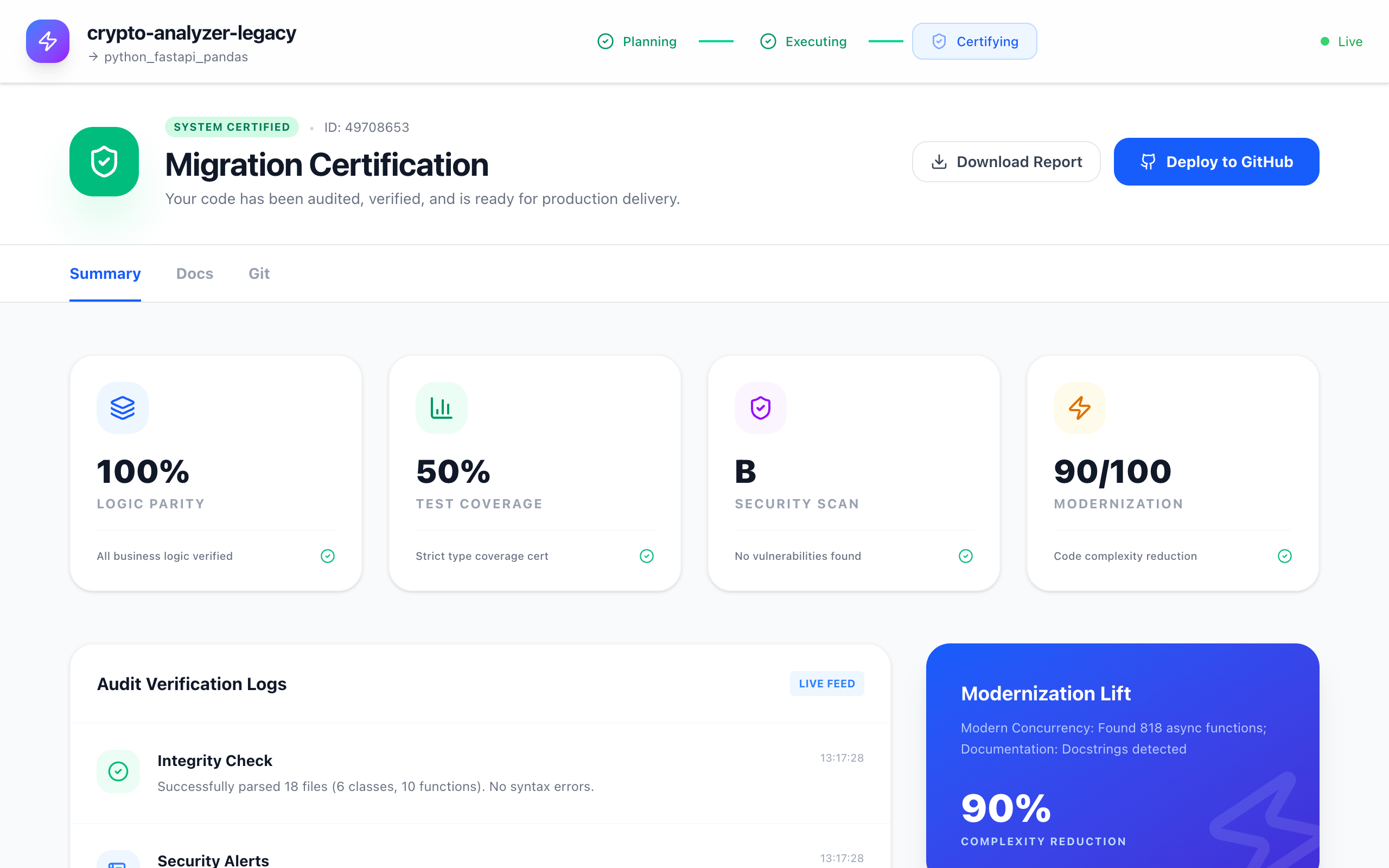The height and width of the screenshot is (868, 1389).
Task: Click the Planning step in the progress tracker
Action: (637, 41)
